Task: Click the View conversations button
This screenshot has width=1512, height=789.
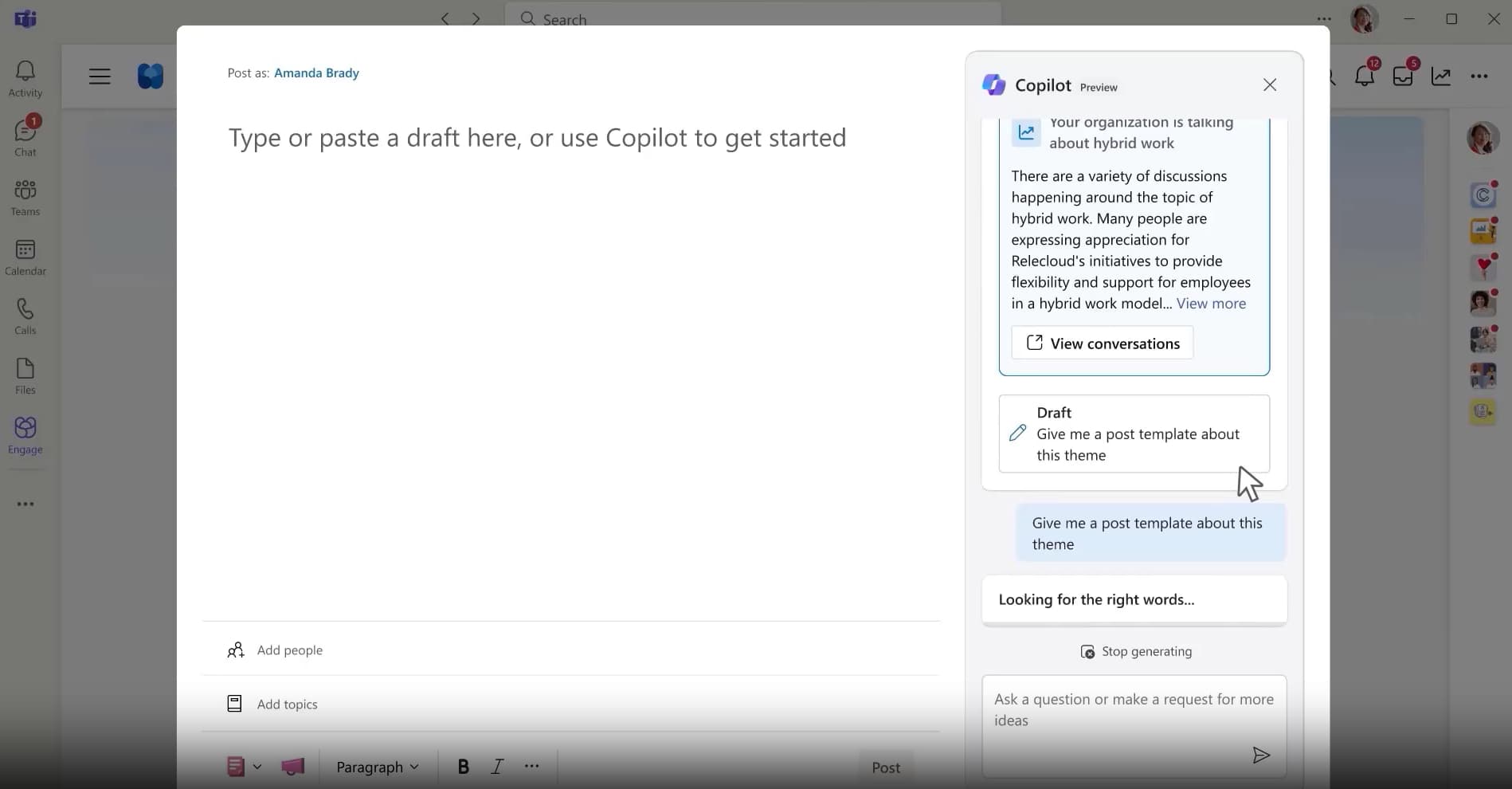Action: pos(1103,343)
